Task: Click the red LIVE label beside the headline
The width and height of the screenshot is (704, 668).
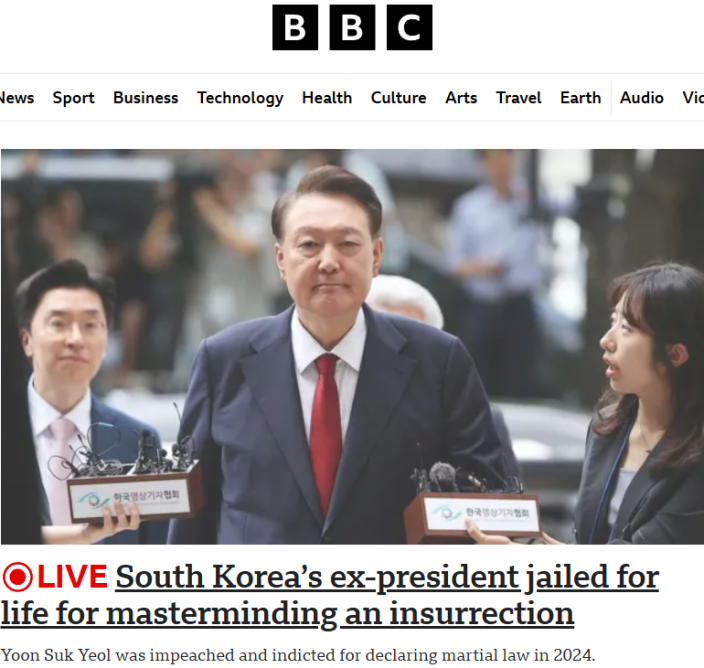Action: point(72,576)
